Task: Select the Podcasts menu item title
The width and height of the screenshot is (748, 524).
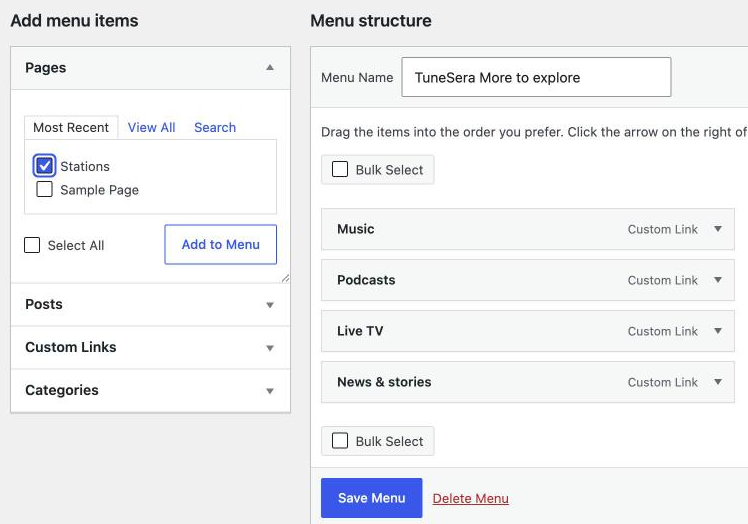Action: pyautogui.click(x=366, y=280)
